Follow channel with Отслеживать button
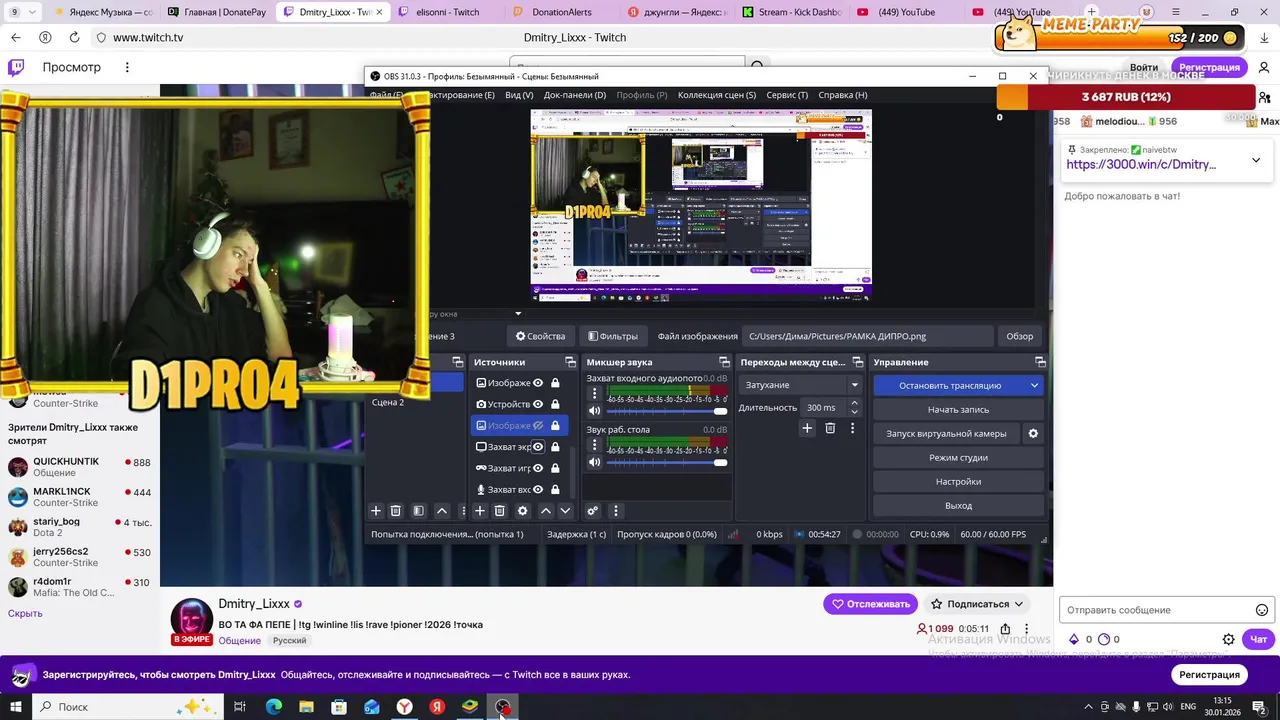 871,604
